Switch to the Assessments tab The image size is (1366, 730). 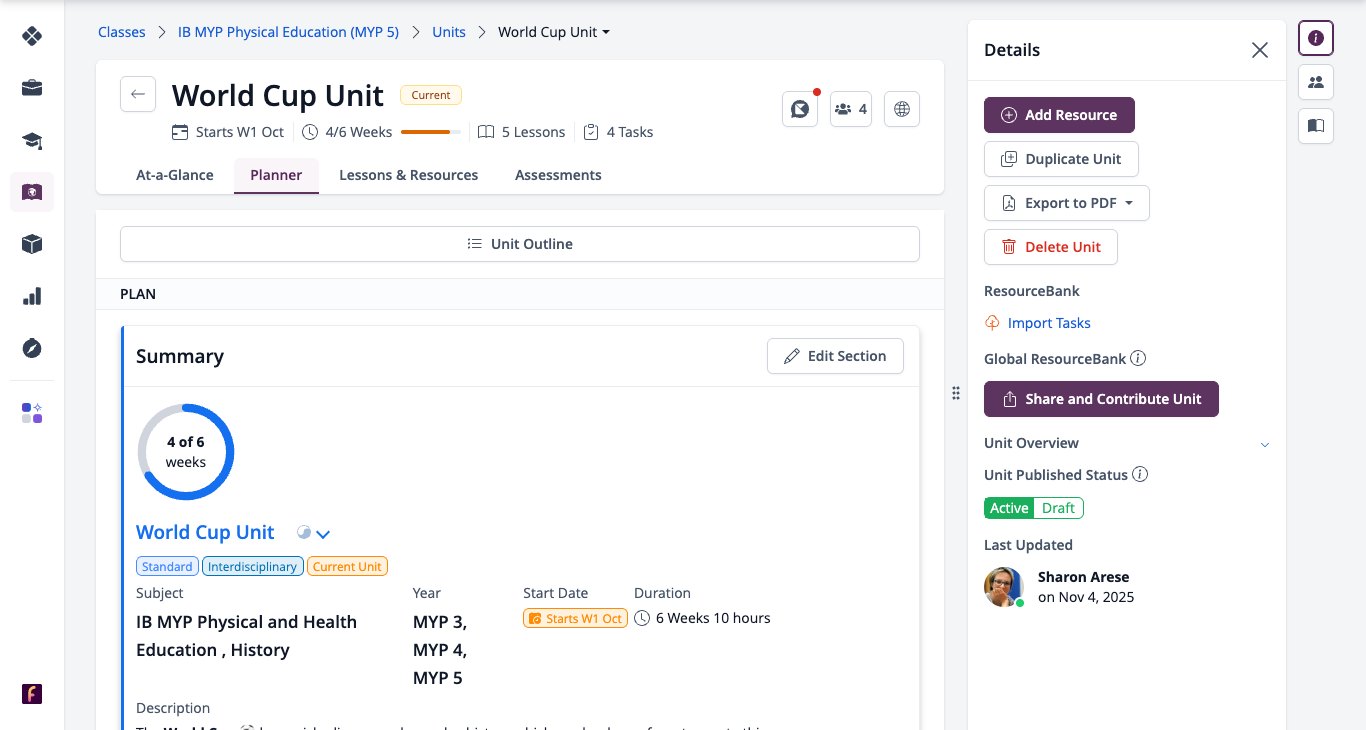[558, 175]
